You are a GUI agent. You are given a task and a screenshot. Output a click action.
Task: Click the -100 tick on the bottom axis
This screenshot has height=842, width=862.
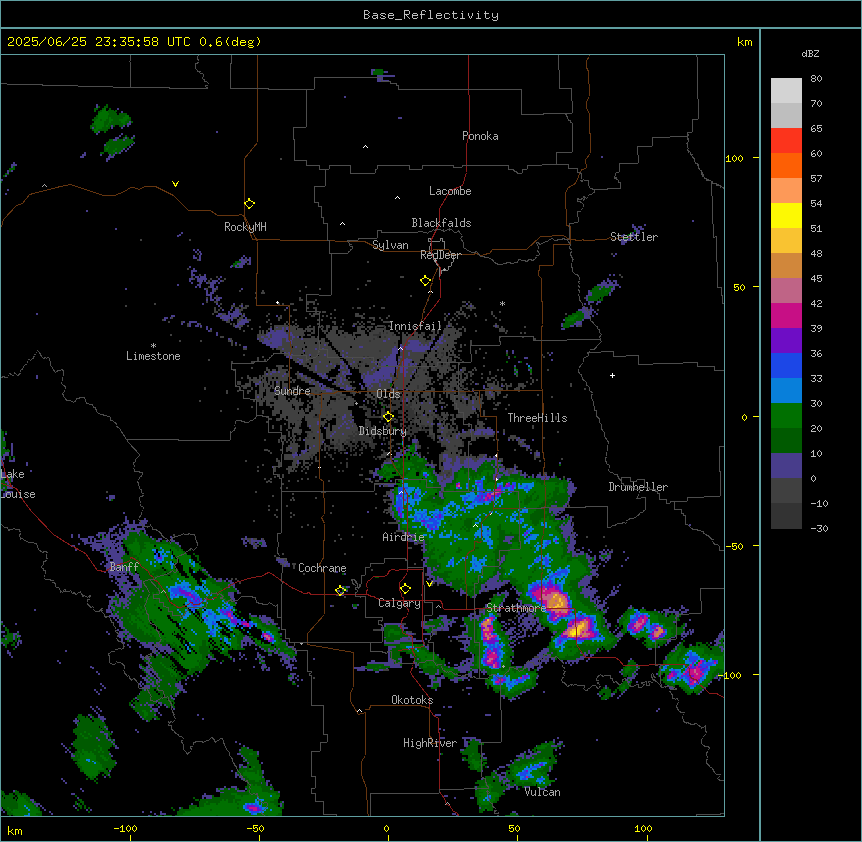pyautogui.click(x=126, y=828)
